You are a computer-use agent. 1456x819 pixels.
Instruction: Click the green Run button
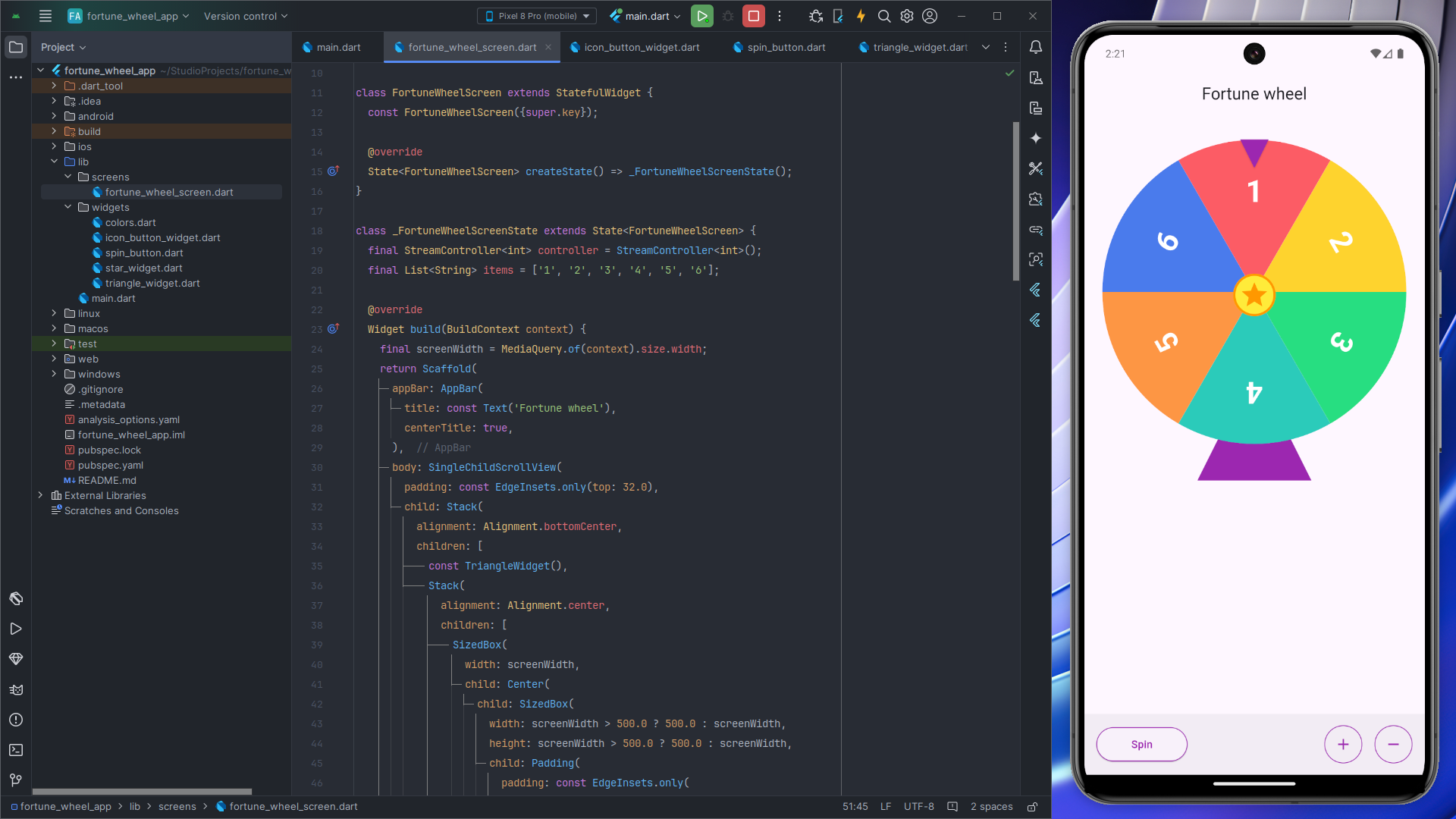pyautogui.click(x=701, y=16)
